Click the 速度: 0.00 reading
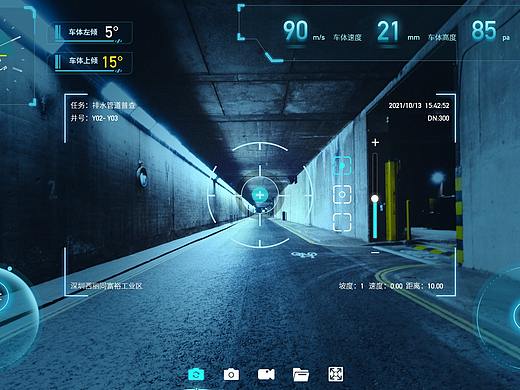Screen dimensions: 520x390 386,286
